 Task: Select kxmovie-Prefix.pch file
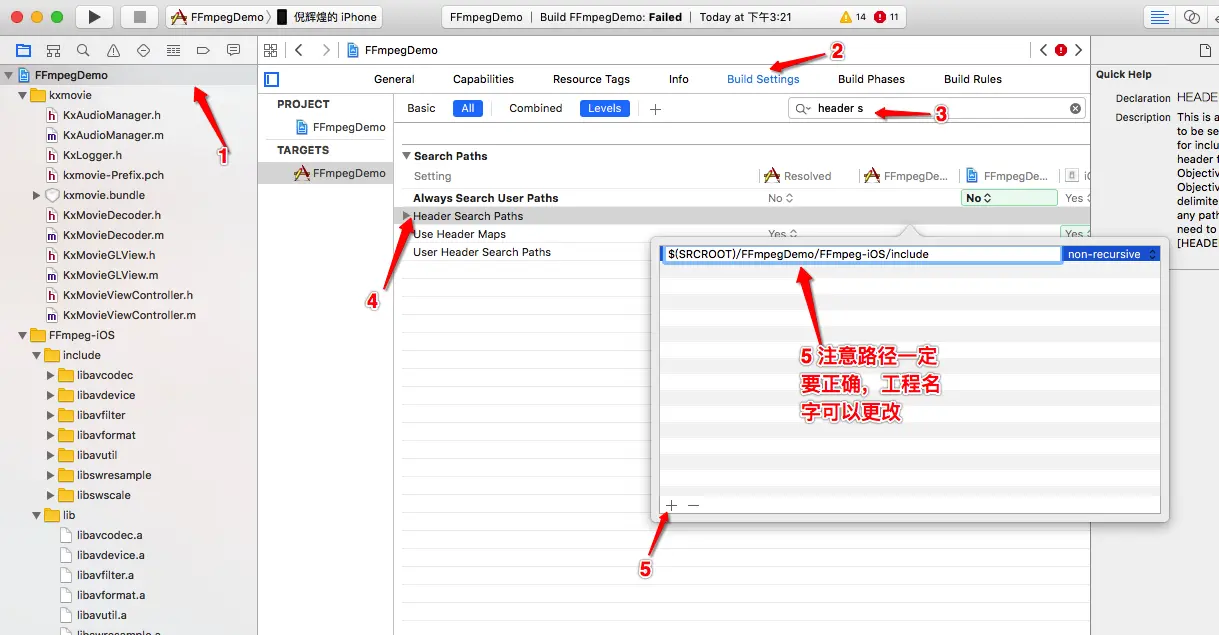[113, 175]
